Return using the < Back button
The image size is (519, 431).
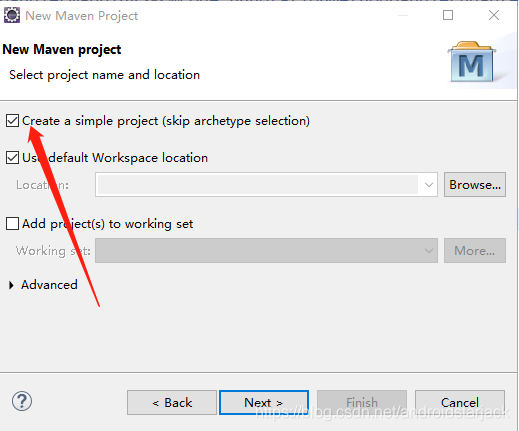[x=172, y=403]
